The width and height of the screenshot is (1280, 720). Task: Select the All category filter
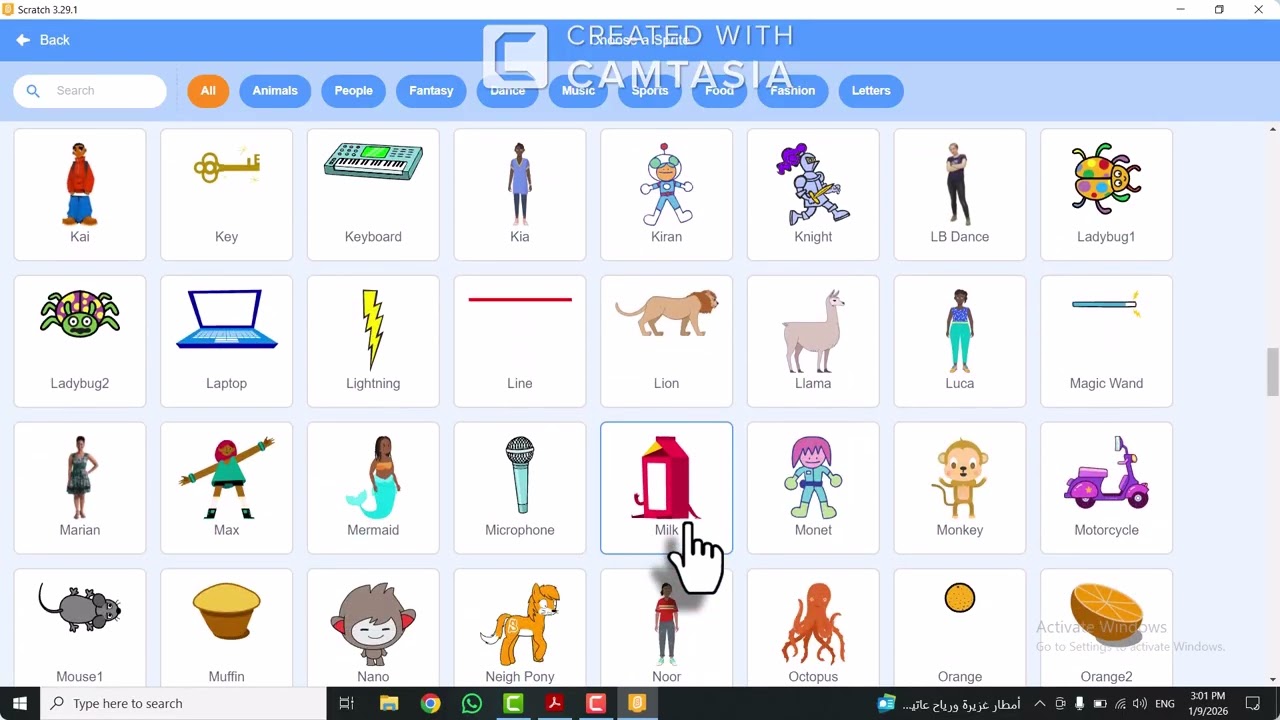point(208,91)
